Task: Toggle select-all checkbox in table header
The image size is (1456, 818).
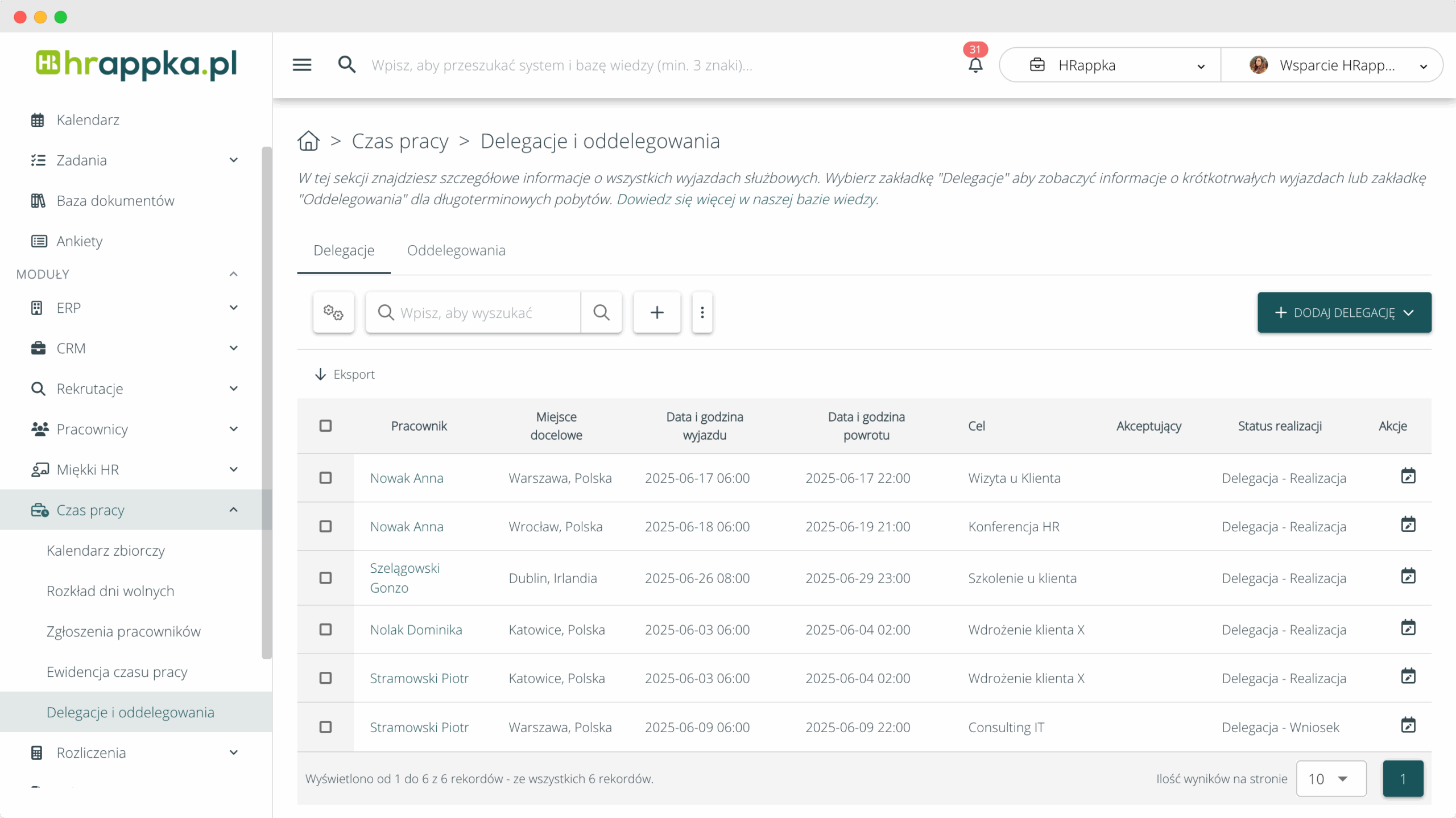Action: point(325,425)
